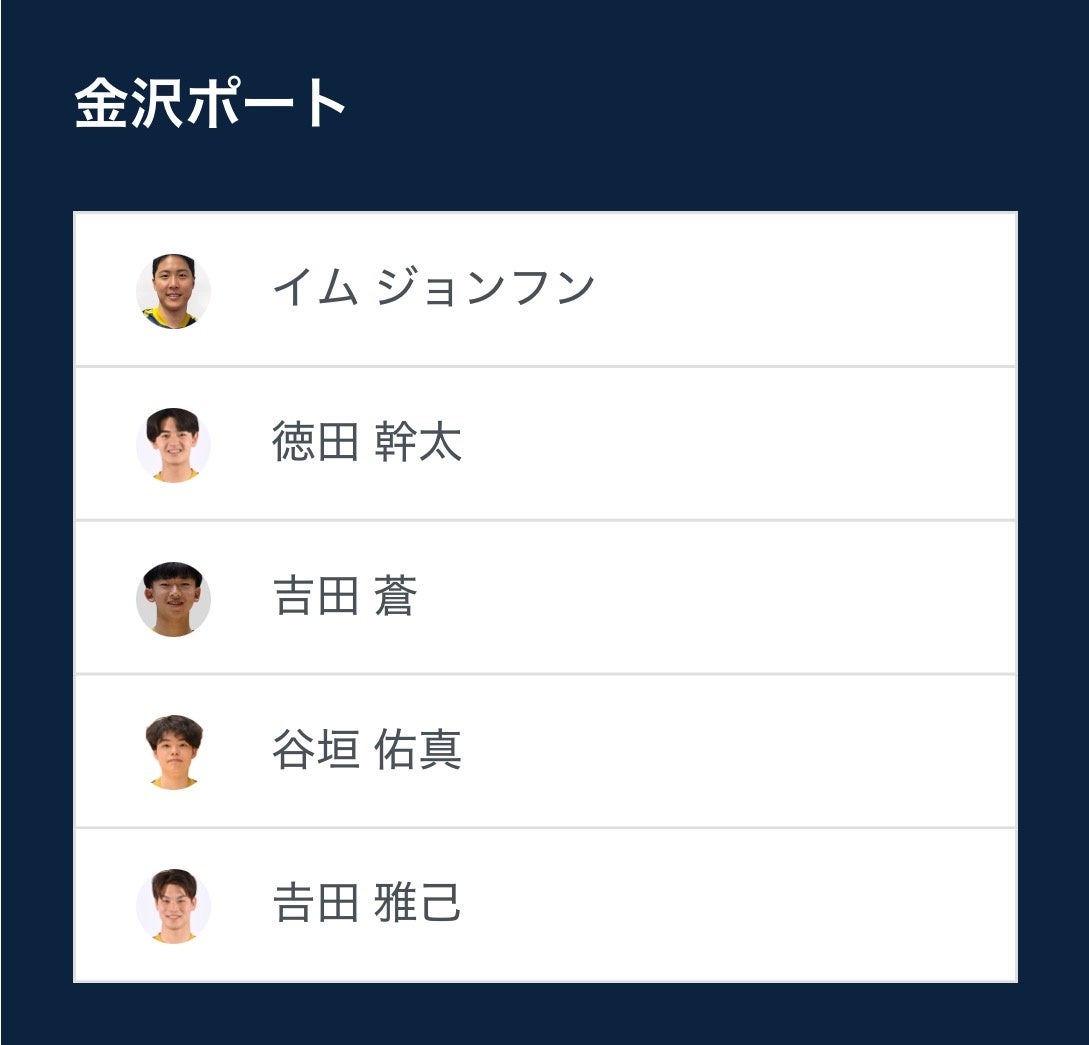Open the イム ジョンフン name link
This screenshot has width=1089, height=1045.
pos(433,289)
